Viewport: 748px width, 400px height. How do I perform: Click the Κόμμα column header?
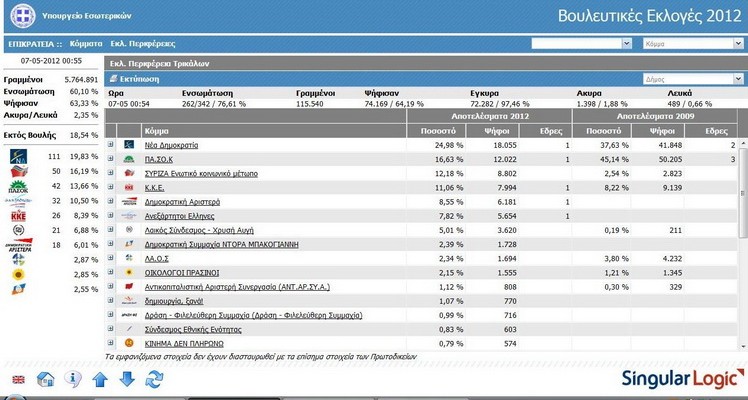tap(273, 131)
